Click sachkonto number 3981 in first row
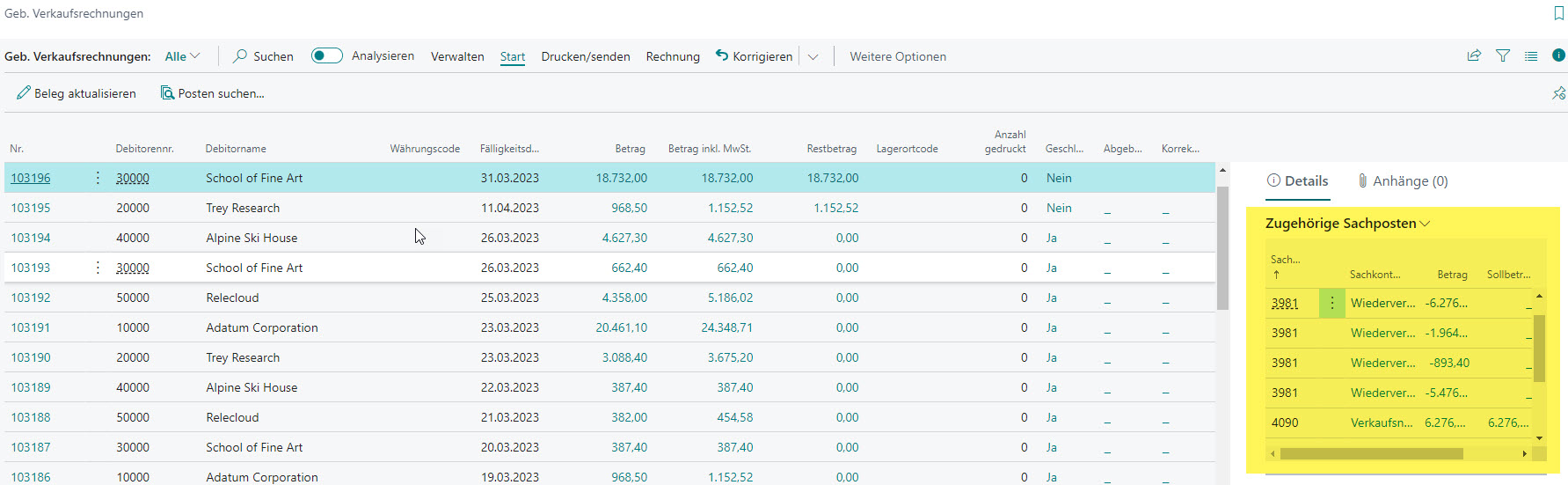 pyautogui.click(x=1285, y=303)
